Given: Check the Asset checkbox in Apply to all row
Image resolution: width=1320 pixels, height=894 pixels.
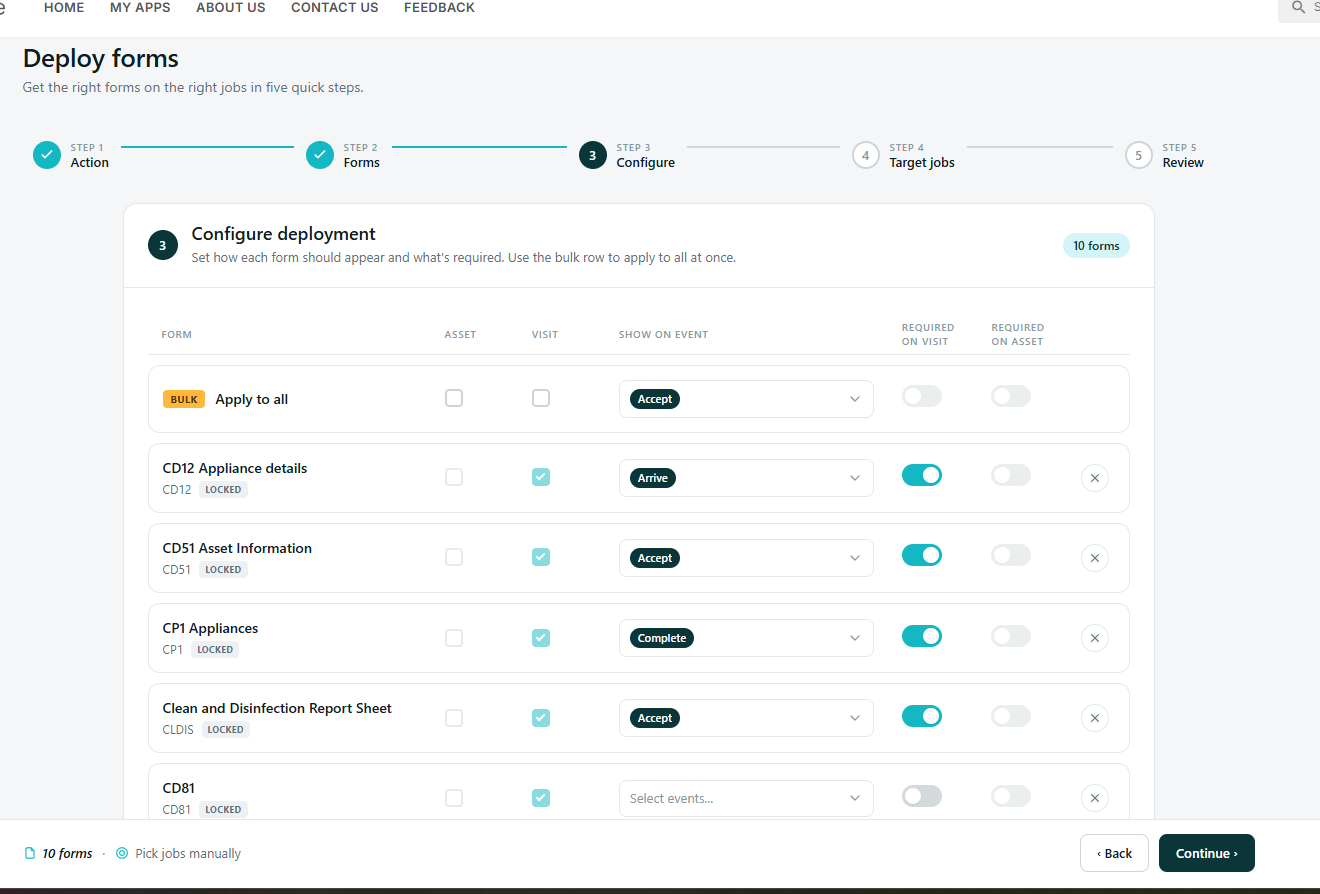Looking at the screenshot, I should coord(454,398).
